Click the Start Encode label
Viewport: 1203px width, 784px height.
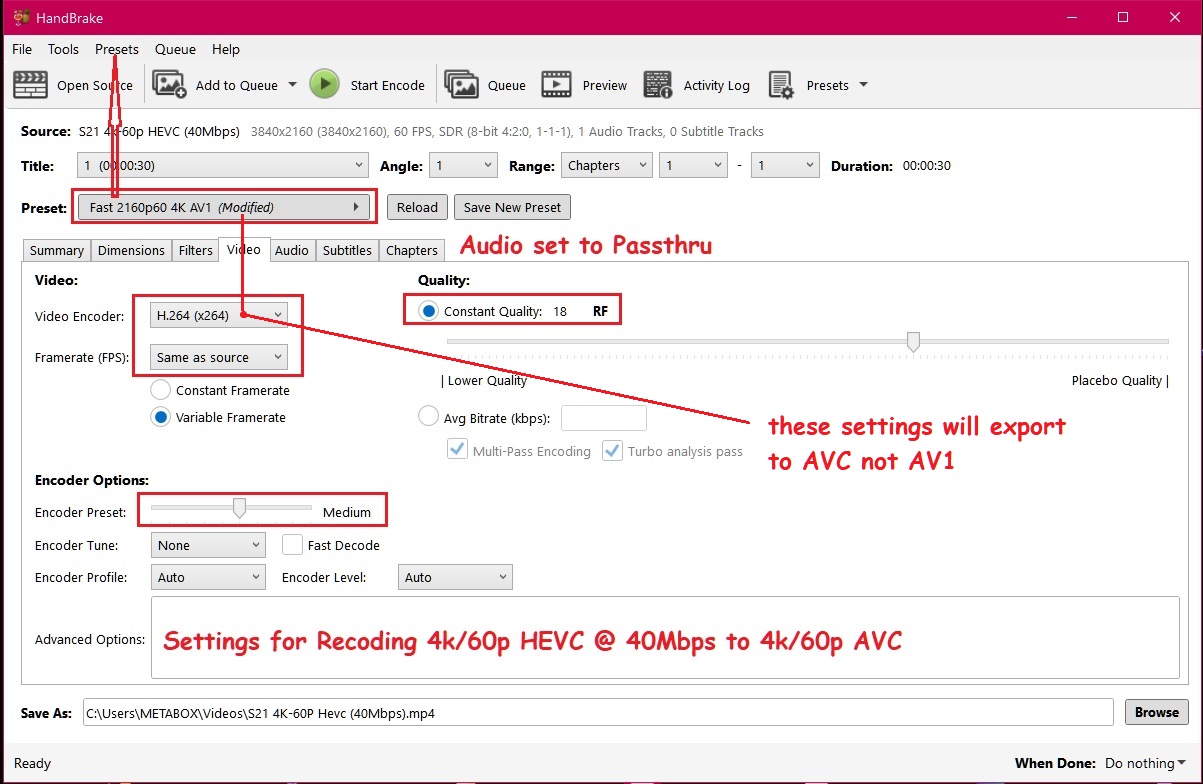[388, 85]
